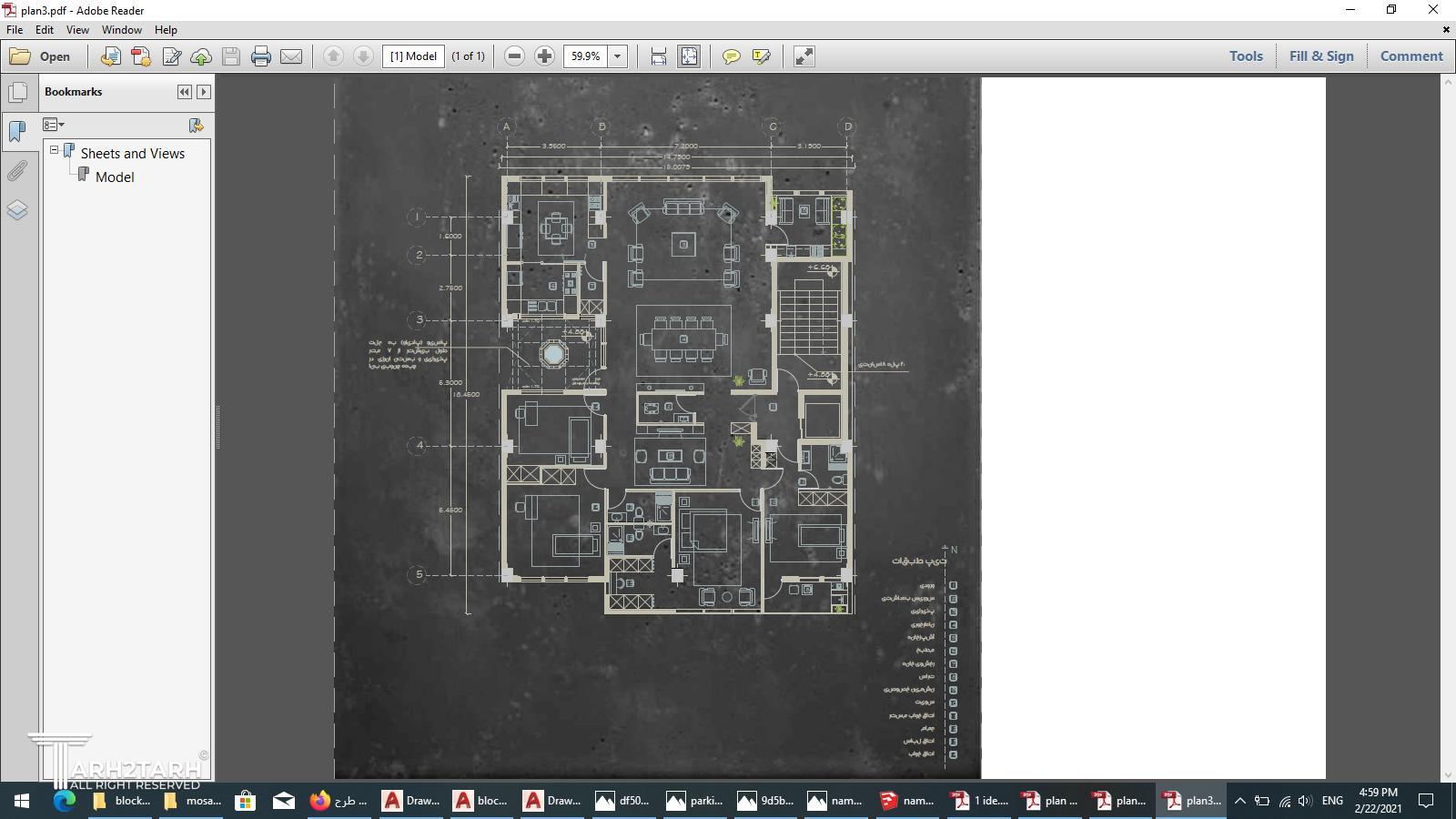
Task: Click the Print file icon
Action: click(261, 56)
